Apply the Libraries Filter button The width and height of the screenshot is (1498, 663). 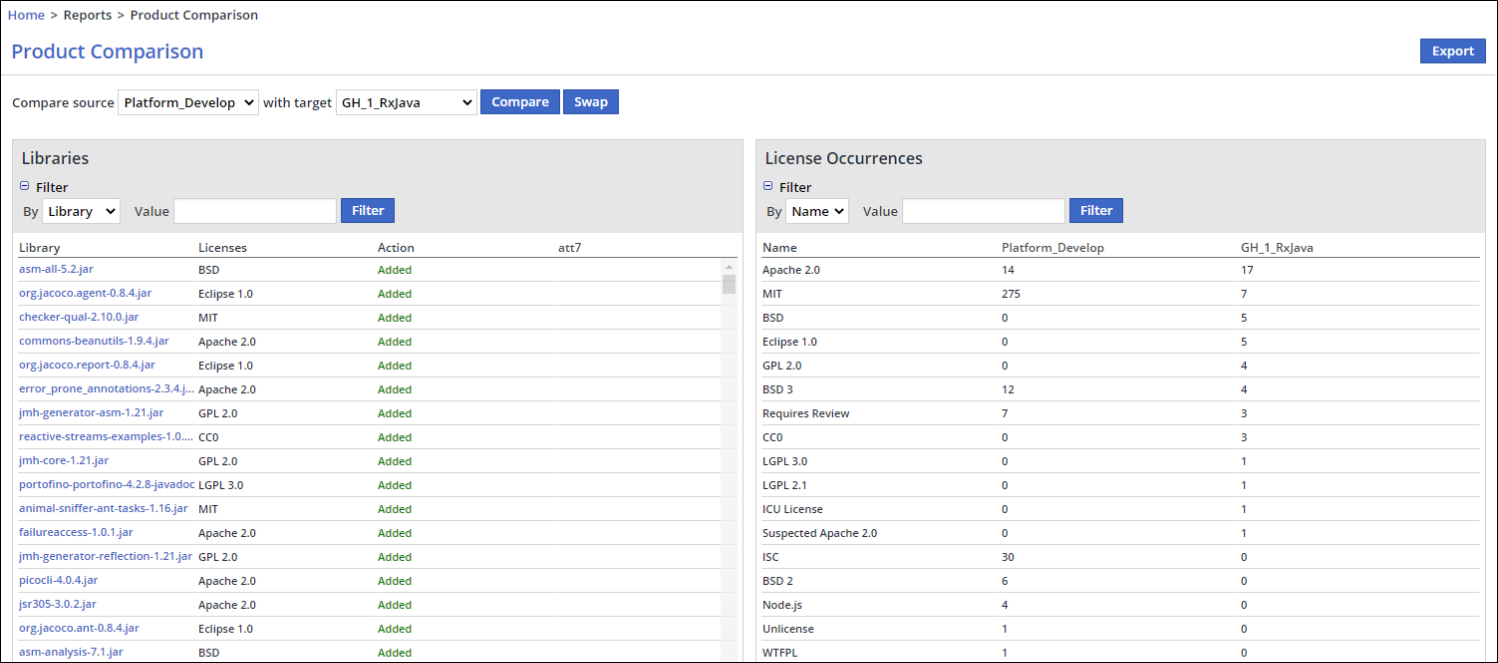[368, 210]
